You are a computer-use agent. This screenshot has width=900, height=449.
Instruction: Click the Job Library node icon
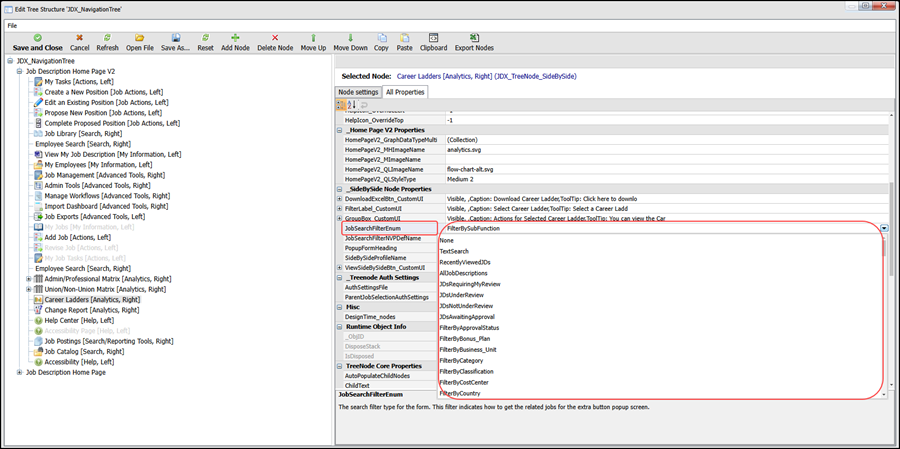39,133
